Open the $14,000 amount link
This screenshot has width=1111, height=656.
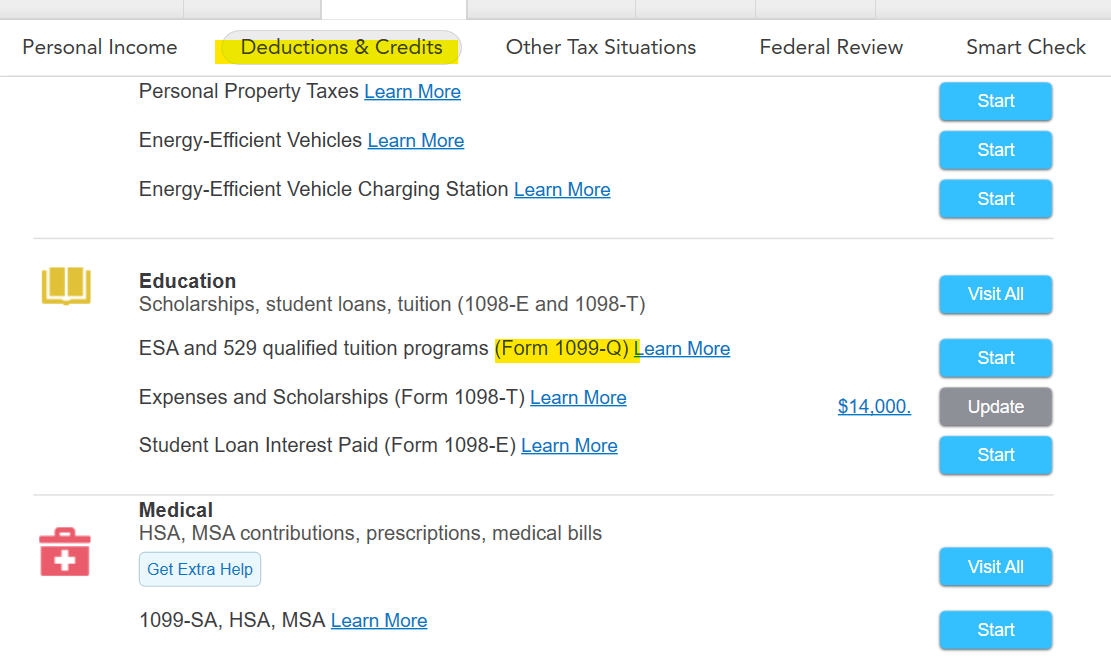[874, 407]
